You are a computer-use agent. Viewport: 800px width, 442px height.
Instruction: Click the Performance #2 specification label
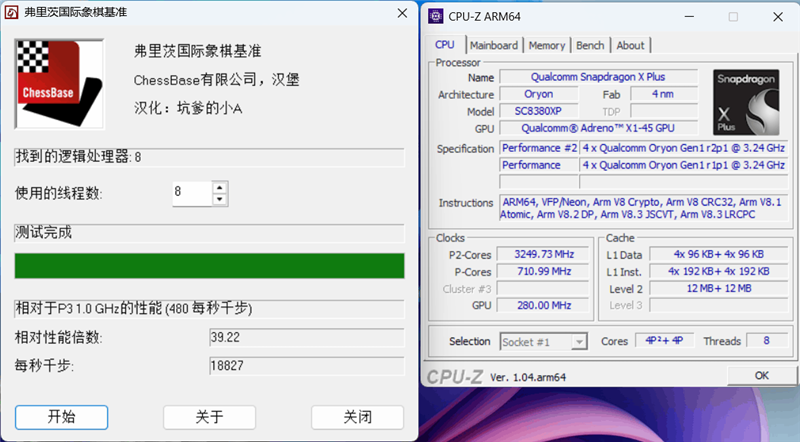click(x=539, y=148)
